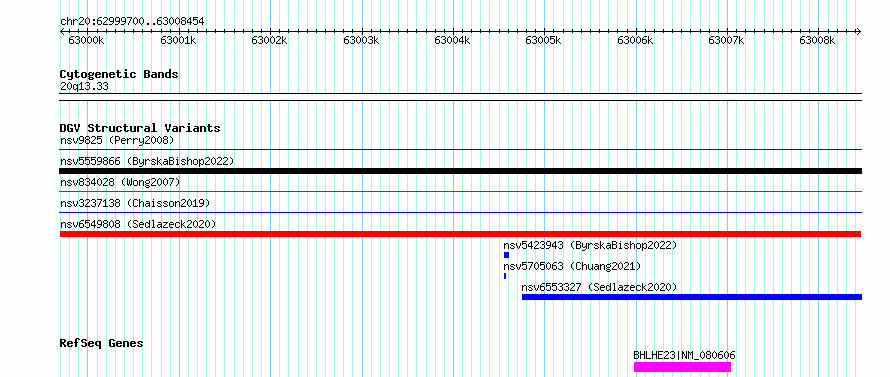Open nsv3237138 (Chaisson2019) variant label
Image resolution: width=890 pixels, height=377 pixels.
click(x=135, y=203)
